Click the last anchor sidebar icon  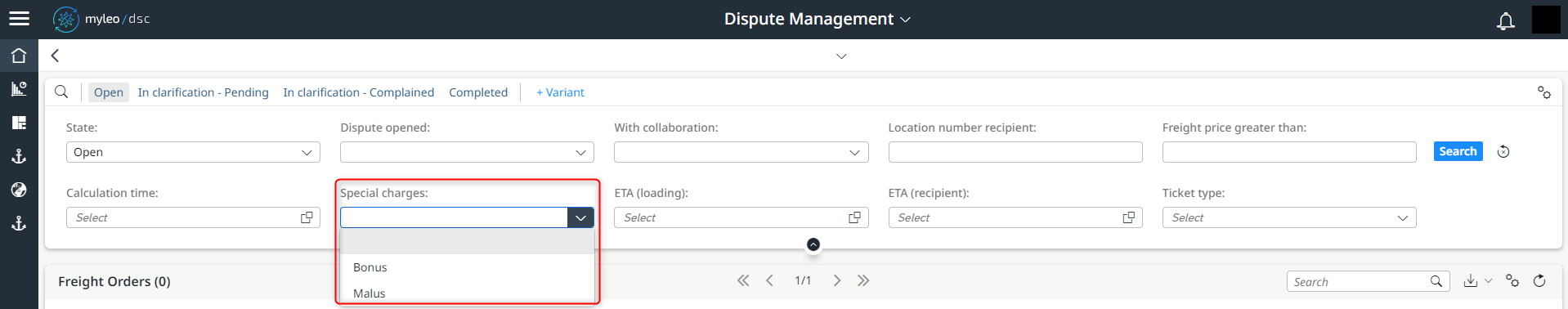tap(19, 223)
